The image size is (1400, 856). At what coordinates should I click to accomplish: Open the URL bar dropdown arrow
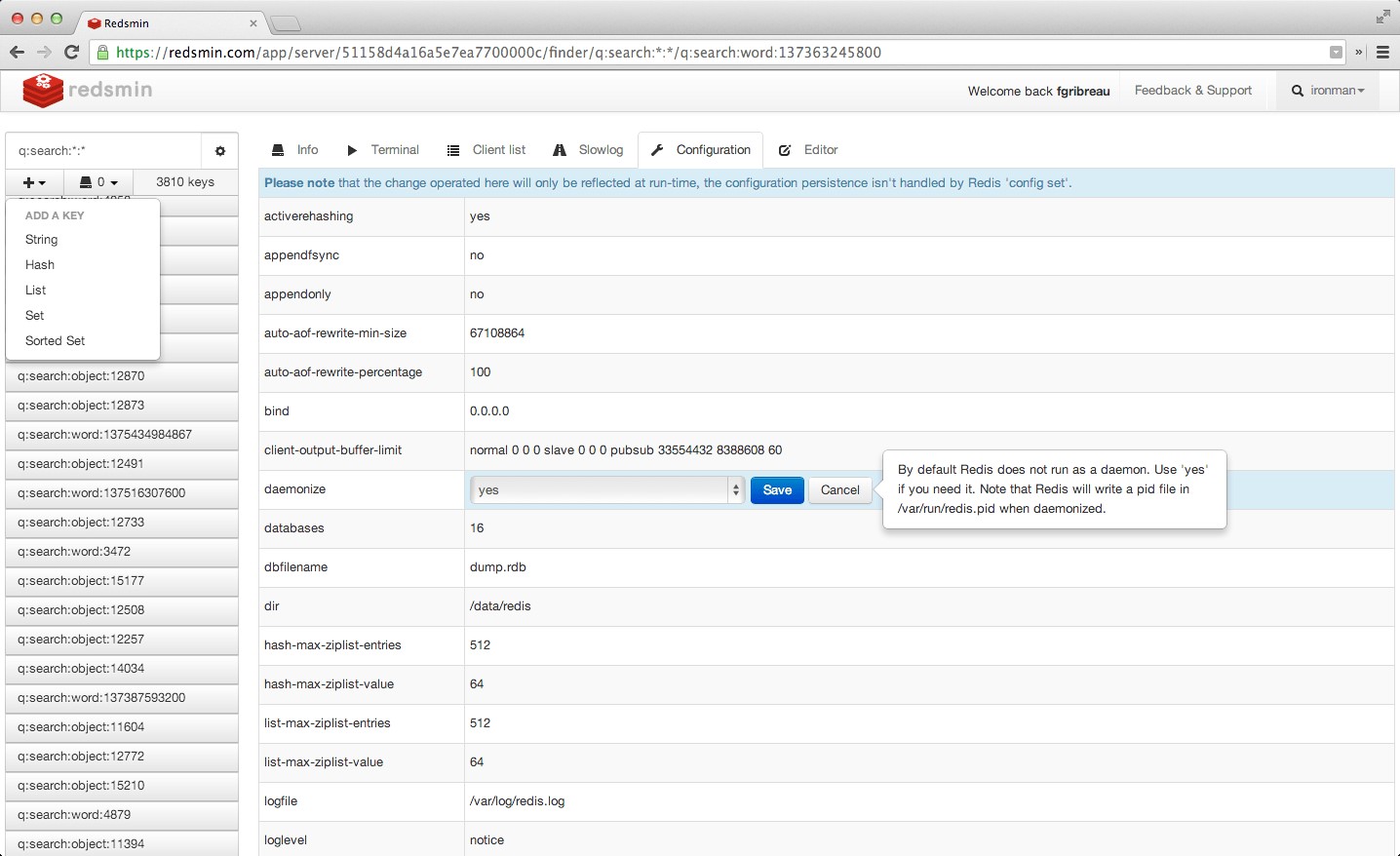(x=1336, y=53)
